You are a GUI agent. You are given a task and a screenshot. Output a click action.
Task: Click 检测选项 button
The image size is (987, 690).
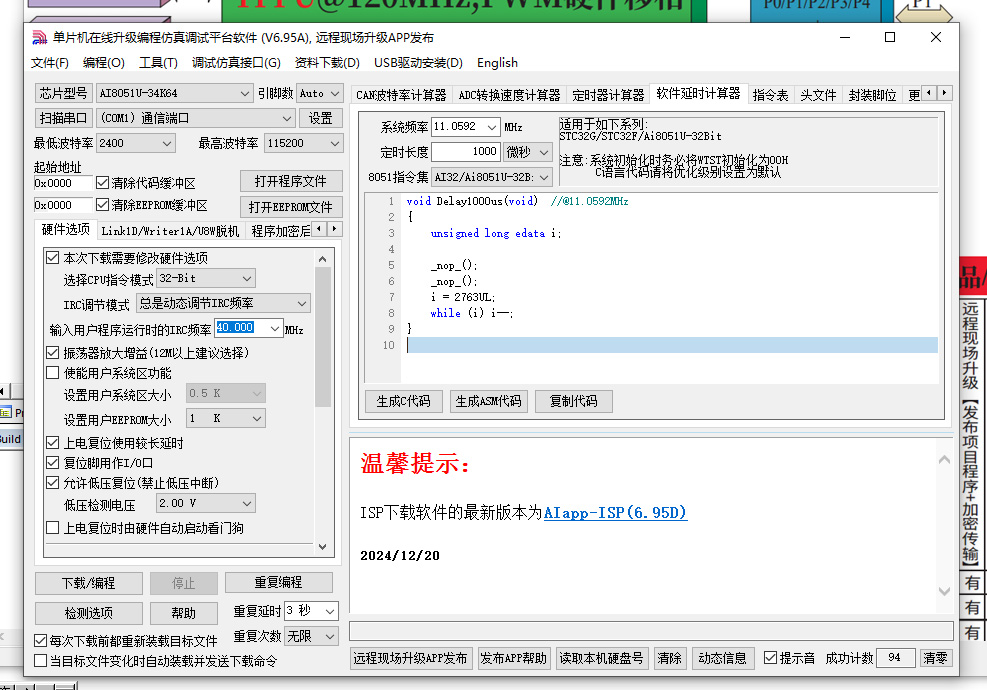(x=89, y=613)
